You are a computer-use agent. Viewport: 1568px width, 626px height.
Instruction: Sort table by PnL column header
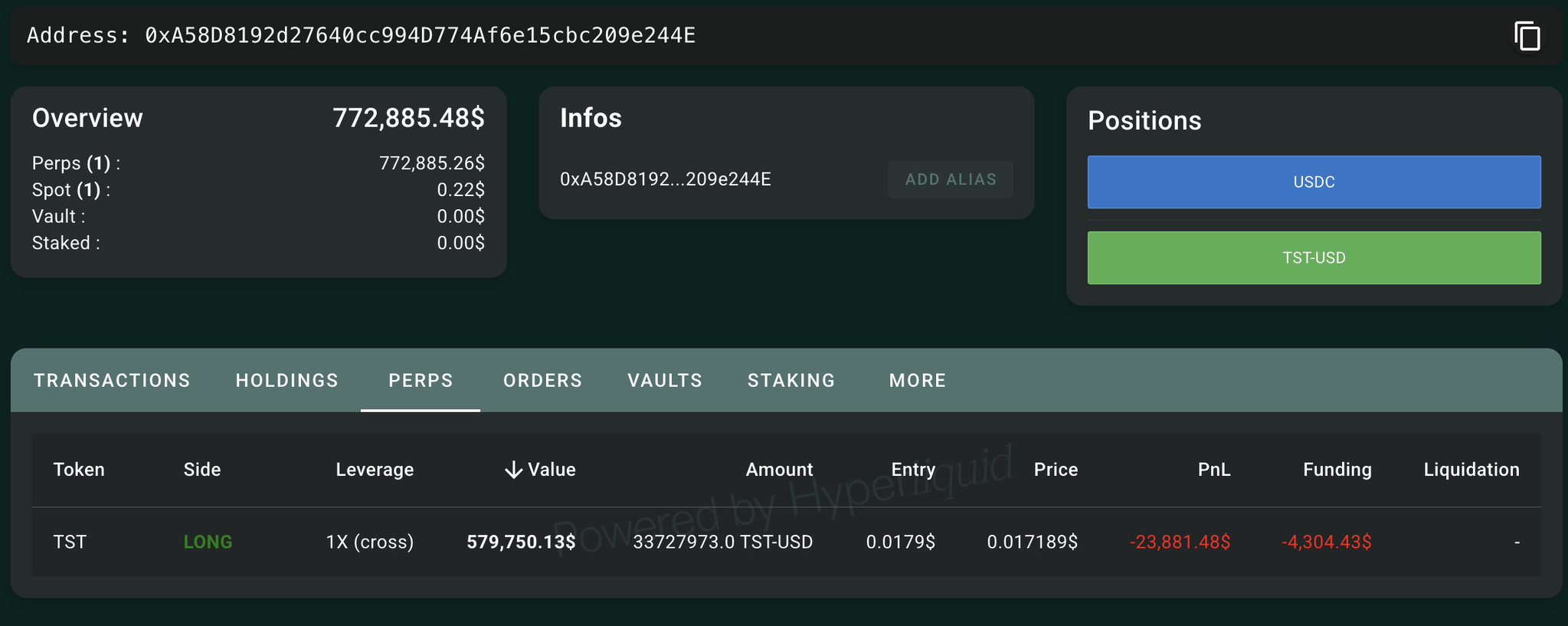(x=1214, y=470)
